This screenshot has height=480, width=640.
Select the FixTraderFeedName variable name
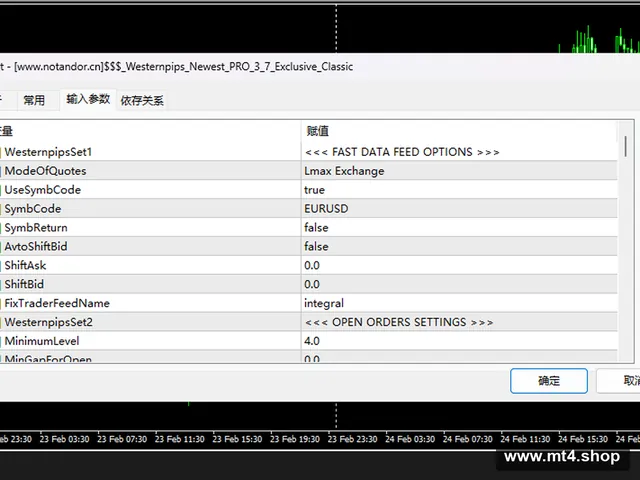[57, 303]
